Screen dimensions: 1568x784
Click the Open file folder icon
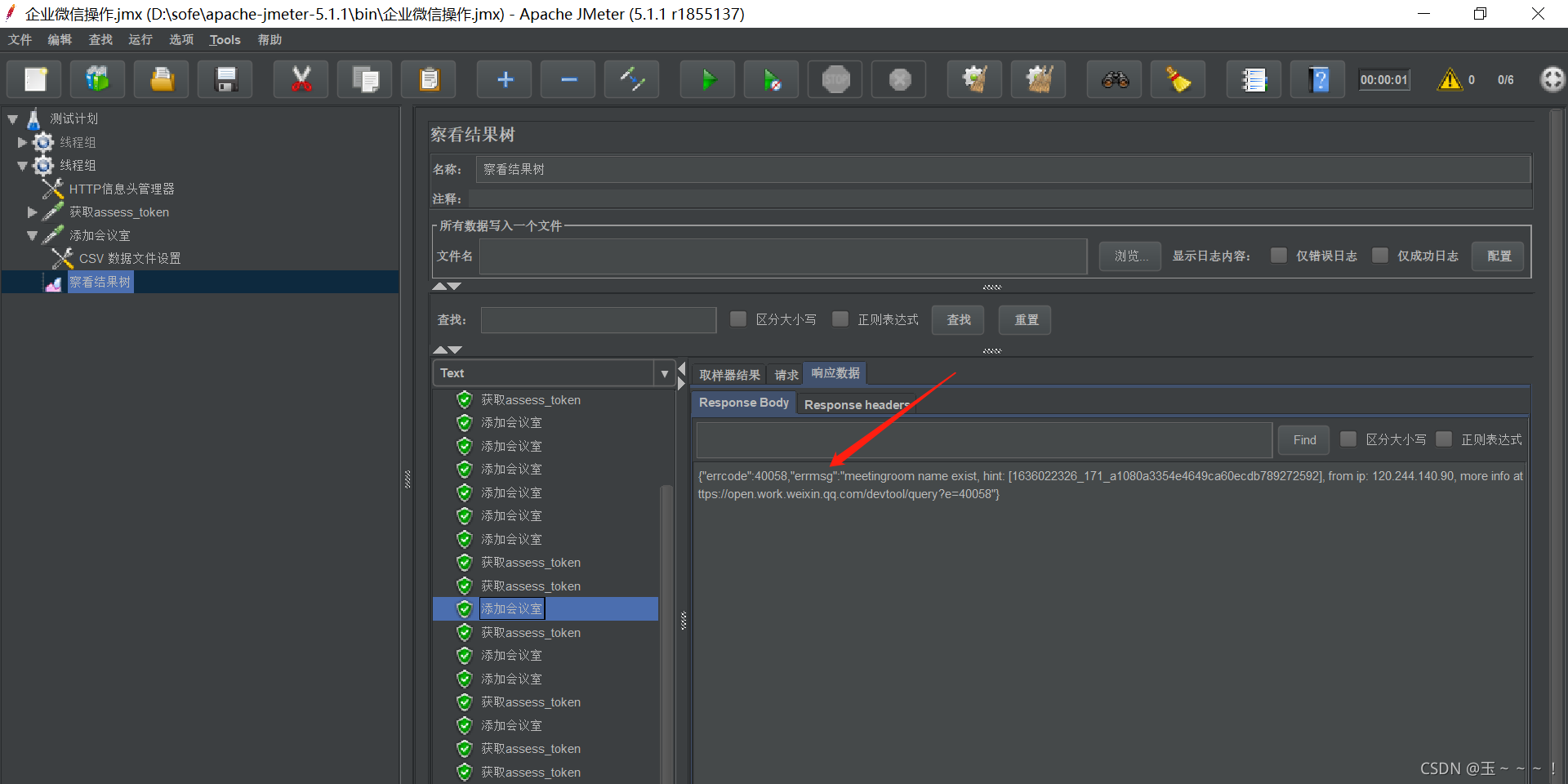tap(162, 79)
